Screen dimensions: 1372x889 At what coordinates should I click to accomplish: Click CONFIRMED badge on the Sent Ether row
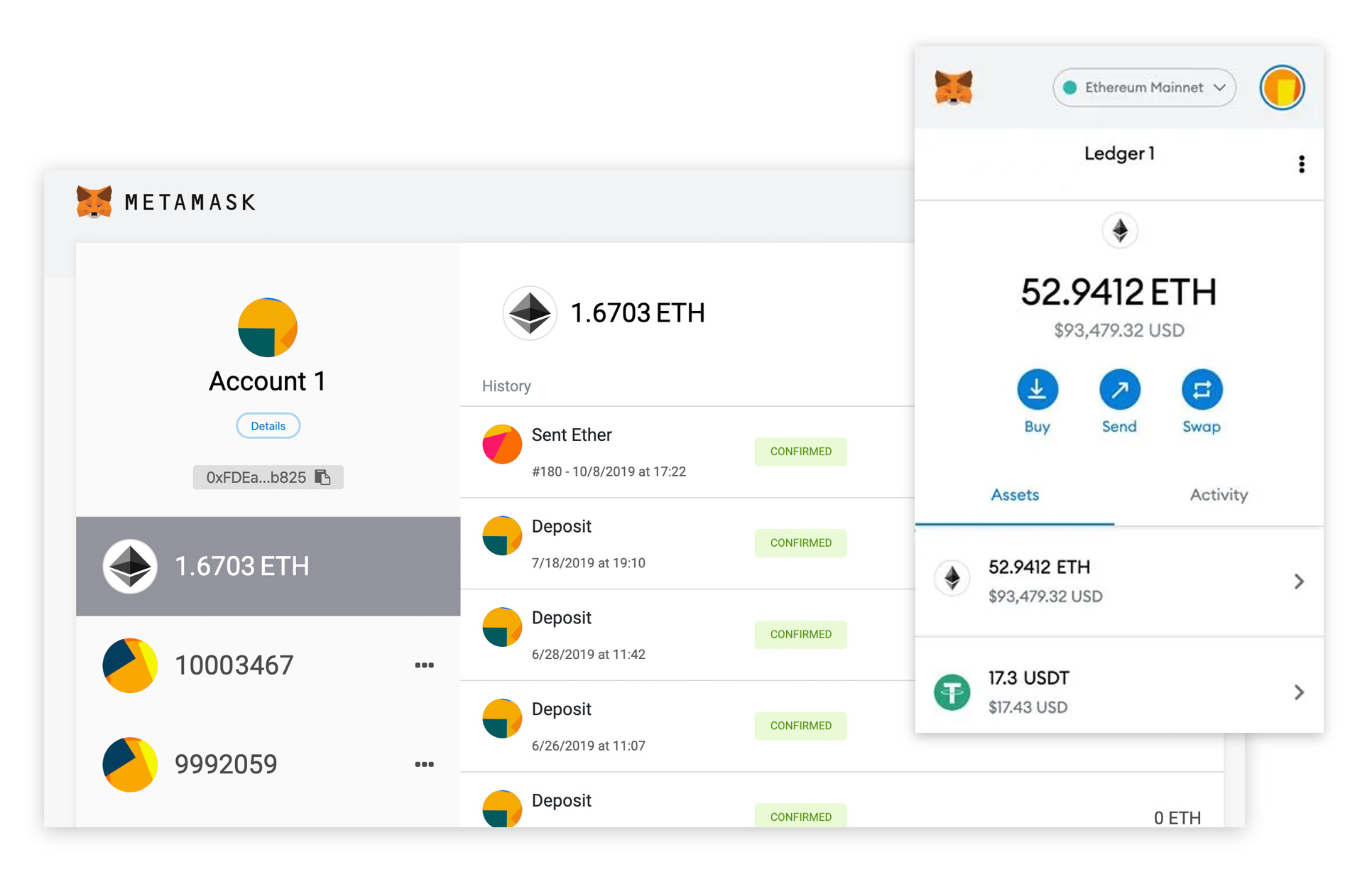(800, 452)
